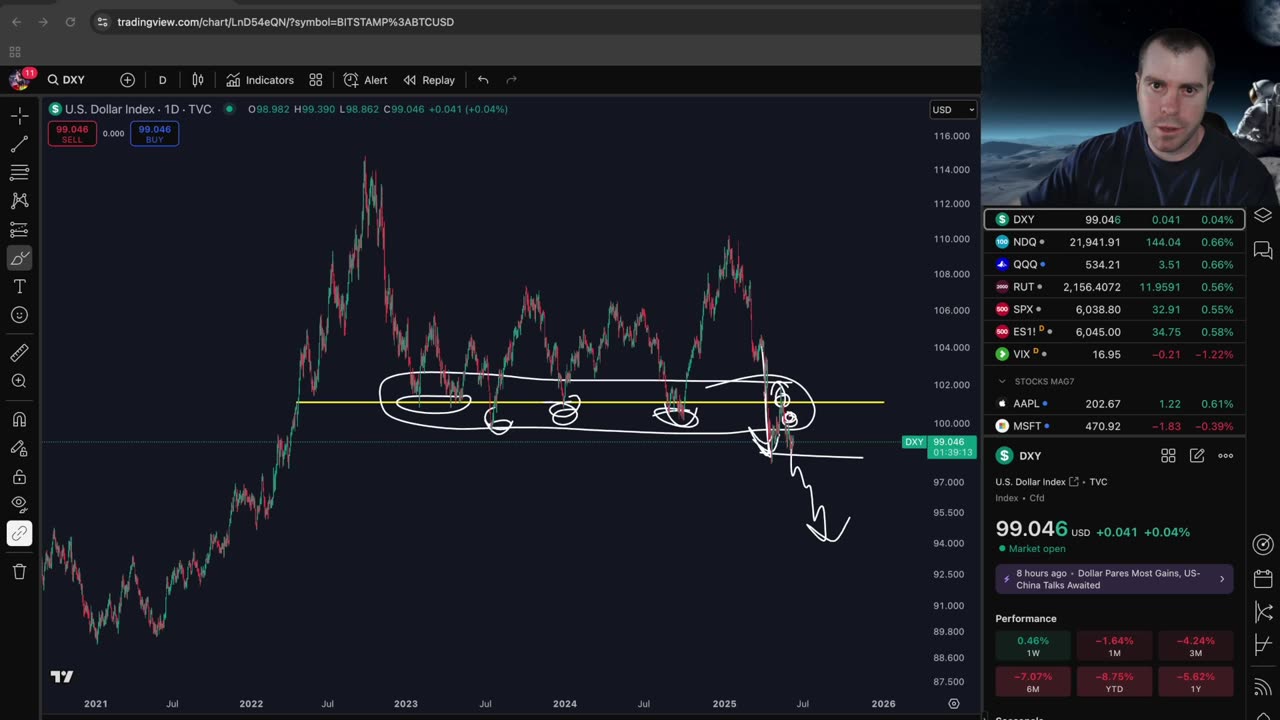Viewport: 1280px width, 720px height.
Task: Toggle stay in drawing mode
Action: [x=19, y=448]
